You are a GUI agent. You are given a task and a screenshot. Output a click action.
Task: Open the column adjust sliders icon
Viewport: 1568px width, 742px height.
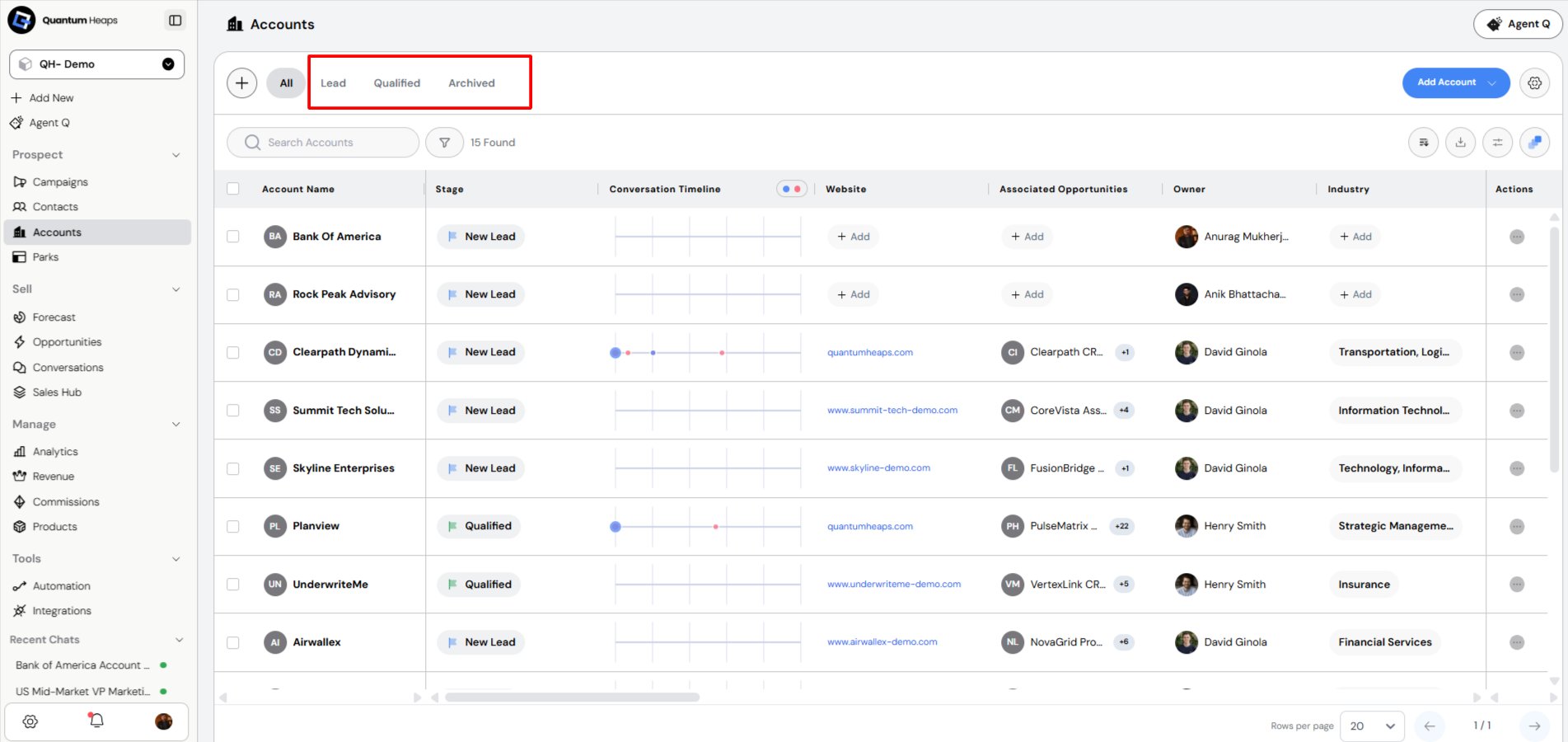pyautogui.click(x=1497, y=143)
